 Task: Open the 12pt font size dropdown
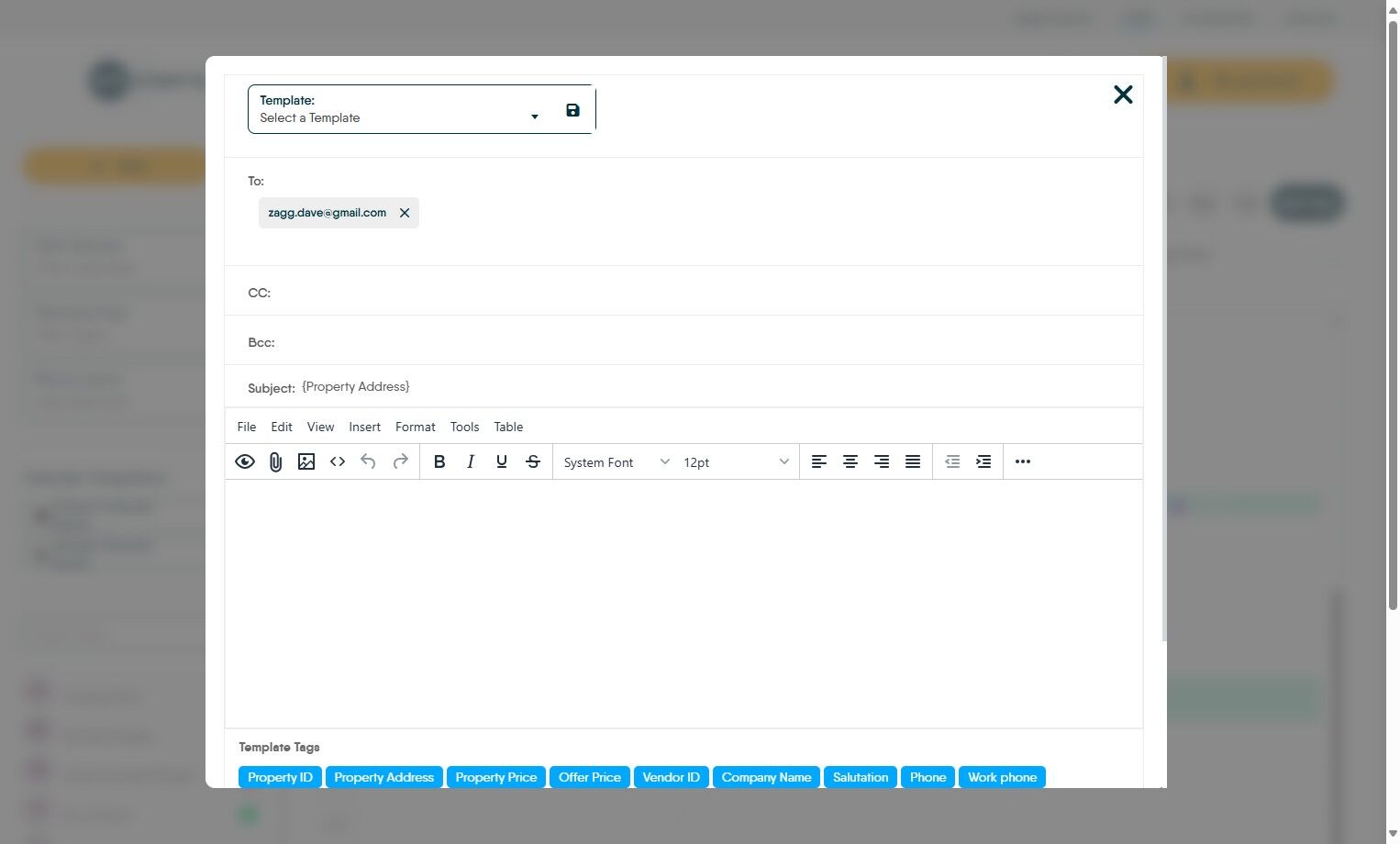pyautogui.click(x=734, y=461)
